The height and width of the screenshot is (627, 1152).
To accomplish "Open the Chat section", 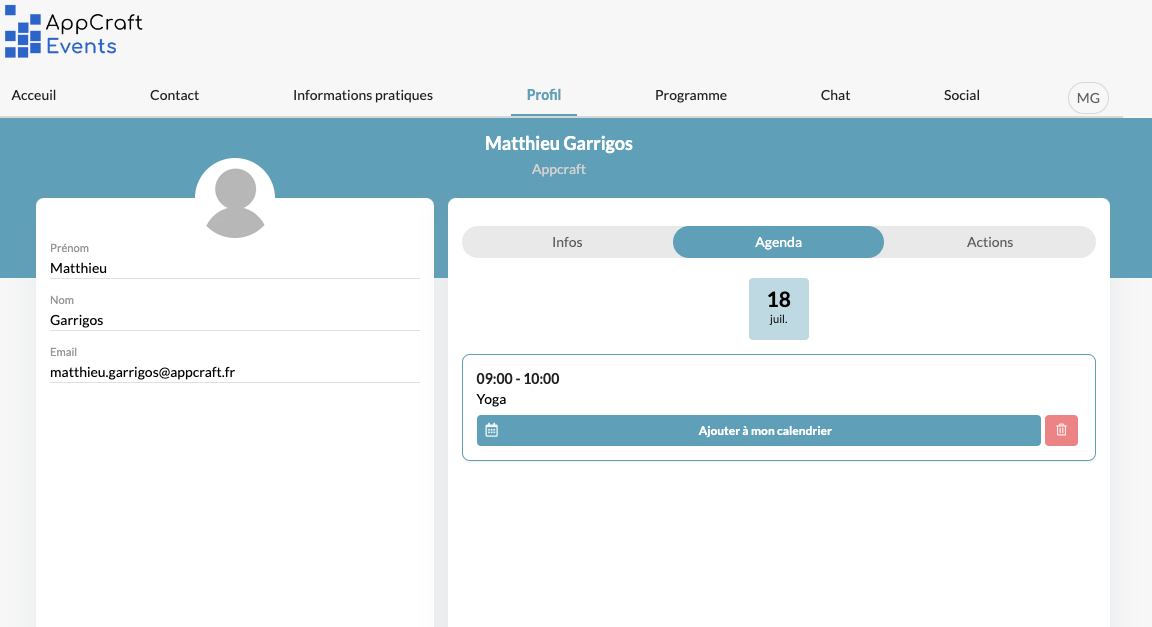I will (835, 96).
